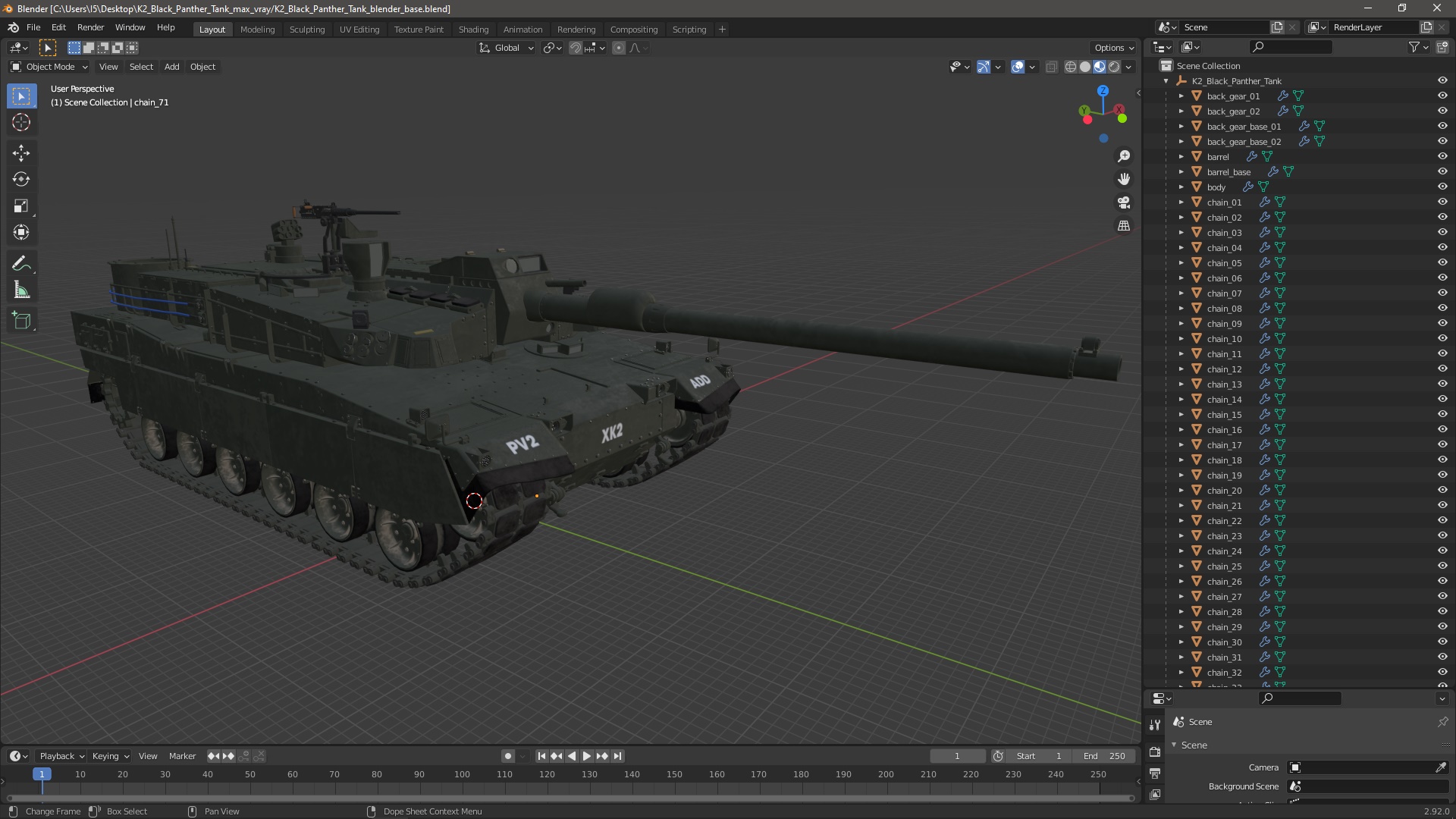Pick the Annotate pencil tool

(x=21, y=264)
